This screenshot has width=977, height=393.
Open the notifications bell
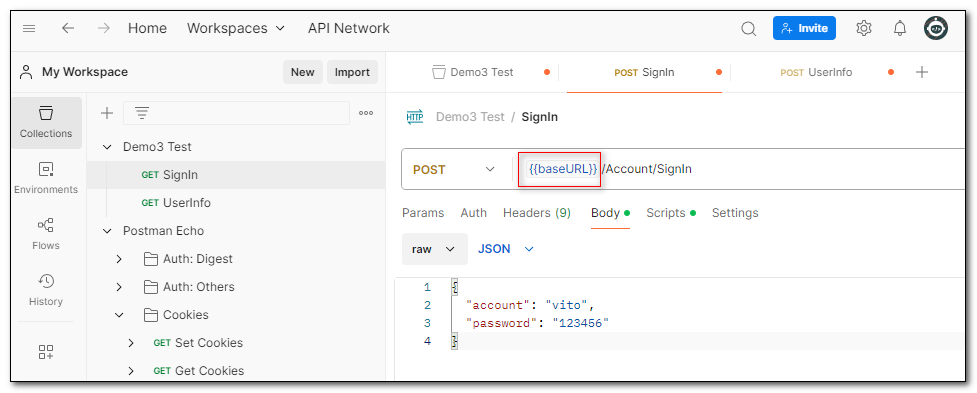click(900, 29)
